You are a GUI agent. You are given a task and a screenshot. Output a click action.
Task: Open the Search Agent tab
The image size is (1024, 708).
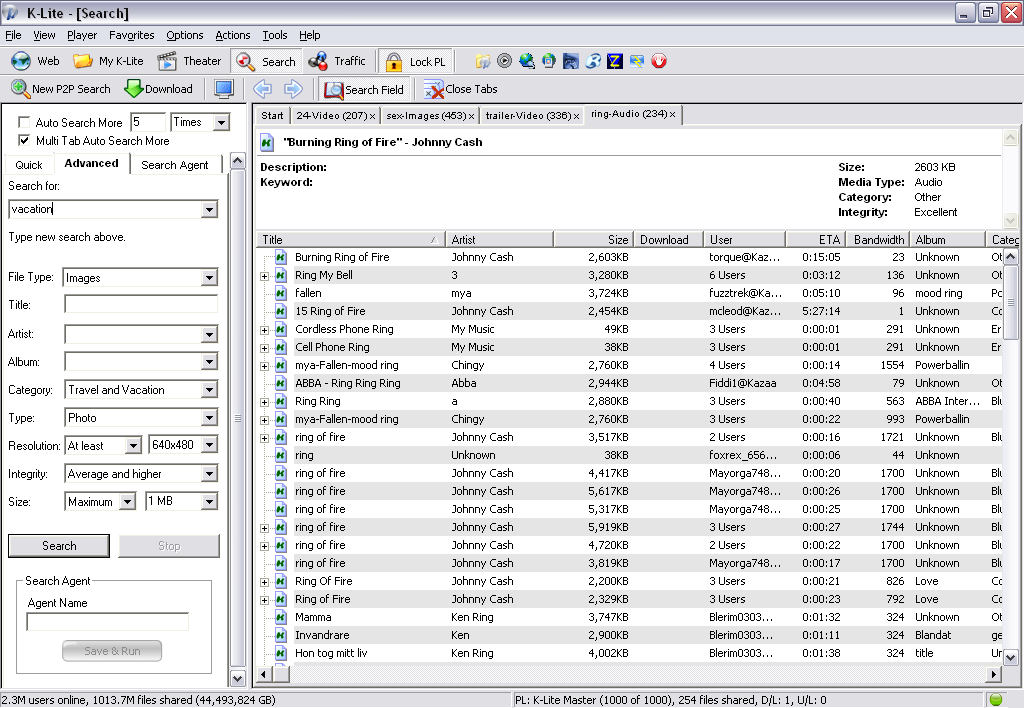tap(174, 165)
